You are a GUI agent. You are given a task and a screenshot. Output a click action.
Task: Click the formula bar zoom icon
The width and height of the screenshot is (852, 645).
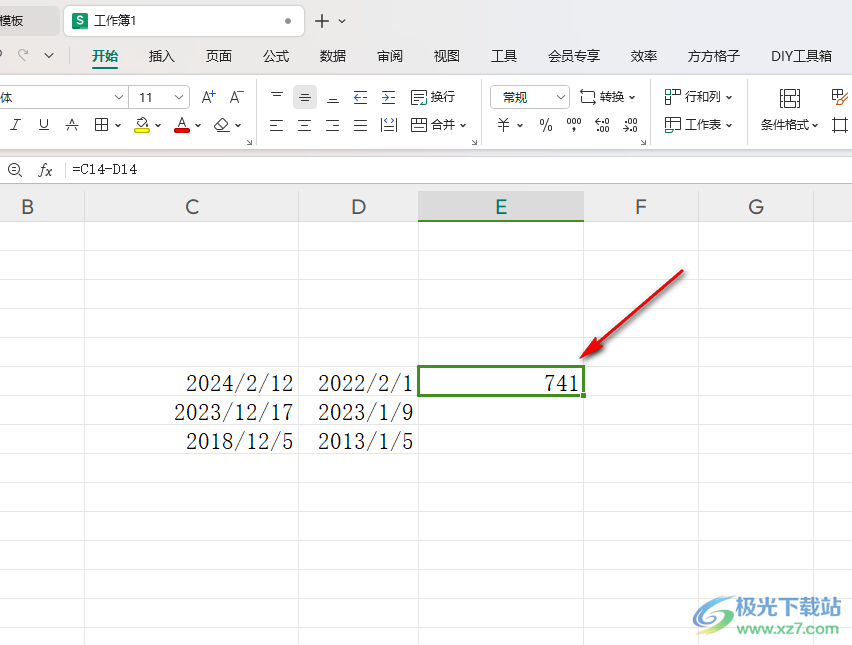pyautogui.click(x=15, y=170)
